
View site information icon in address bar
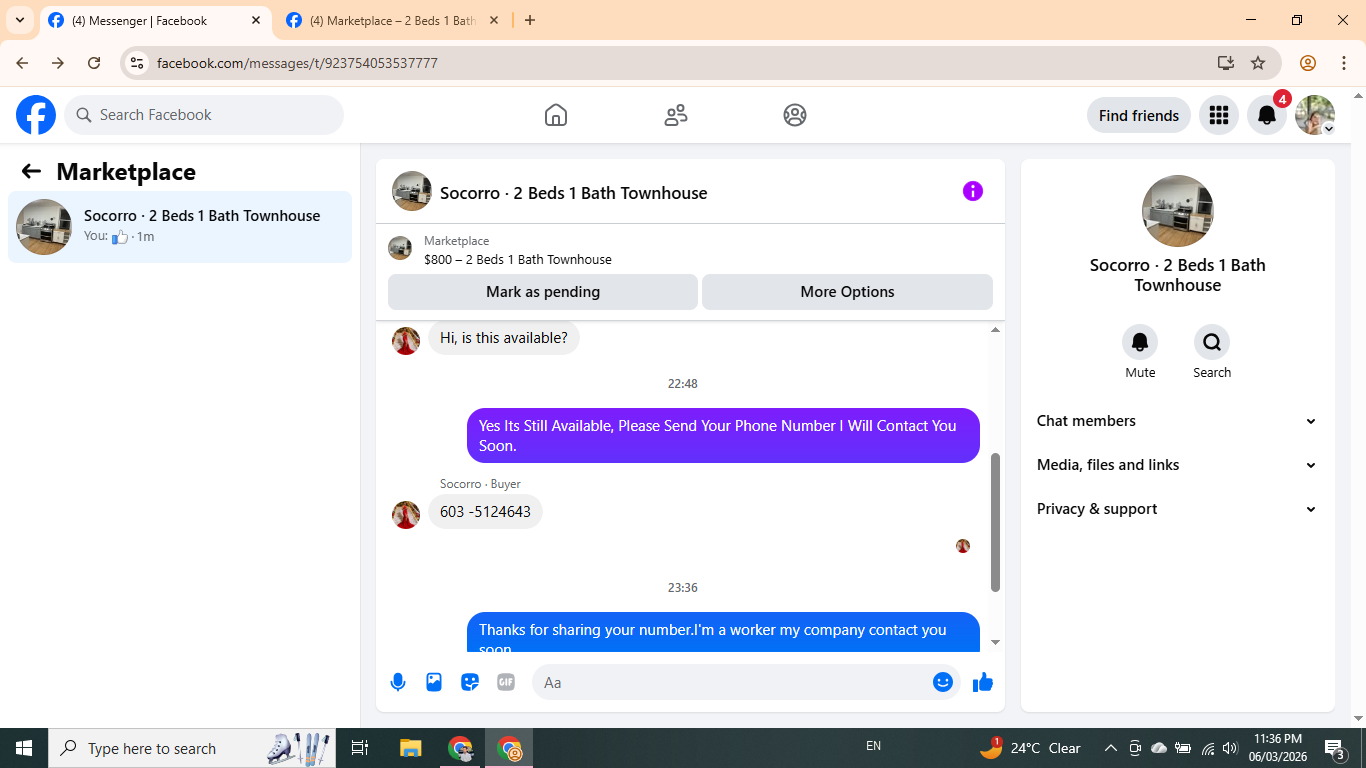click(138, 63)
